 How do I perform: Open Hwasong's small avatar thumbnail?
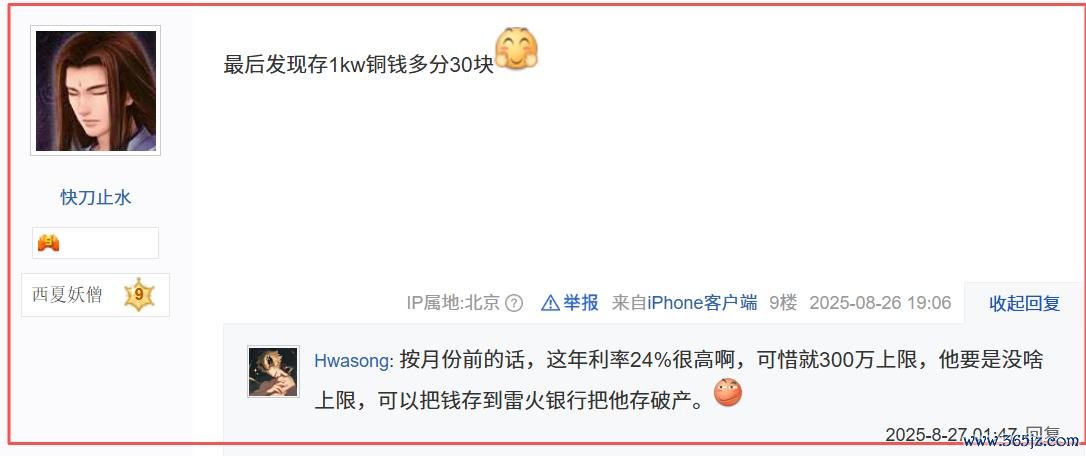pyautogui.click(x=274, y=371)
